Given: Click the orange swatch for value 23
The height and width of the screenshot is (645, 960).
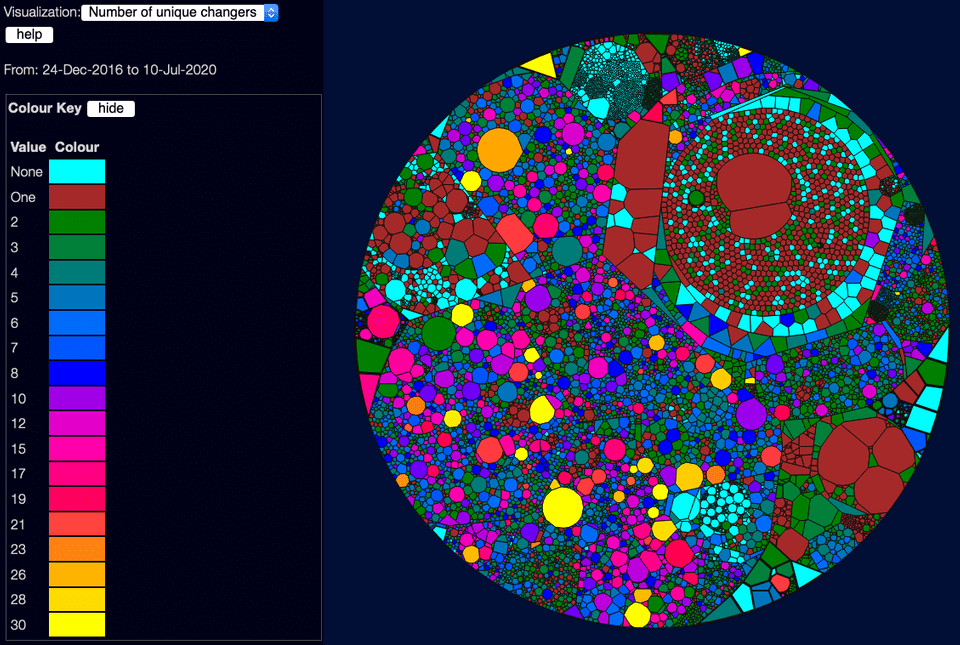Looking at the screenshot, I should click(77, 549).
